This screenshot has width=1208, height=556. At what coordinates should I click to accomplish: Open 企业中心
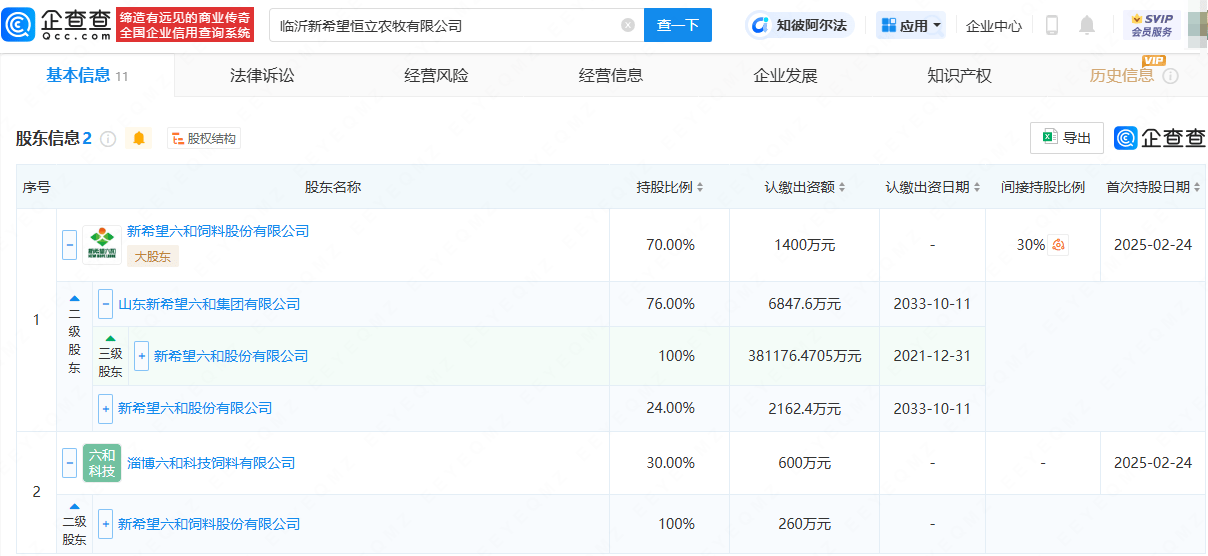pos(994,26)
